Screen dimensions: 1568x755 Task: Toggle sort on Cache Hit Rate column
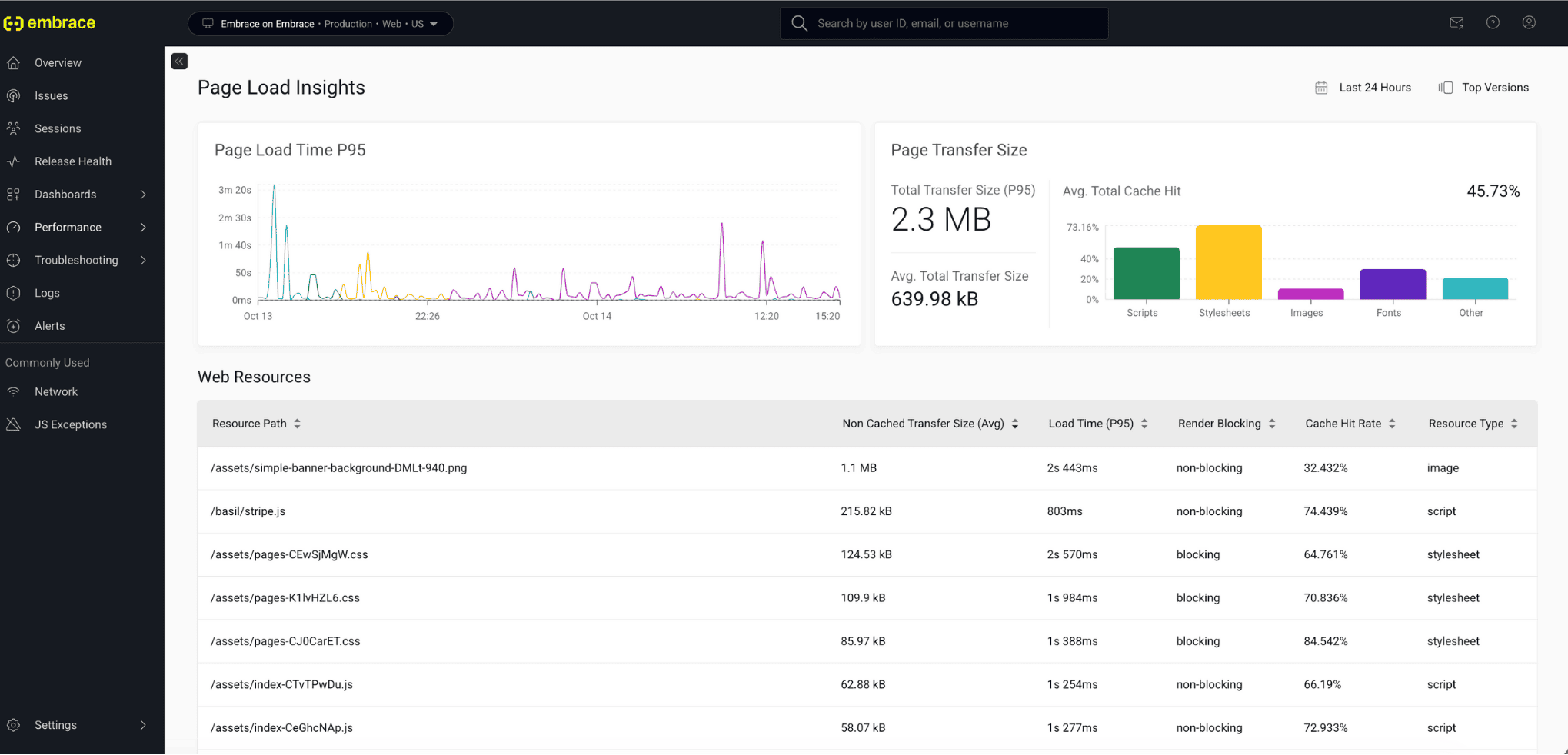click(x=1392, y=424)
